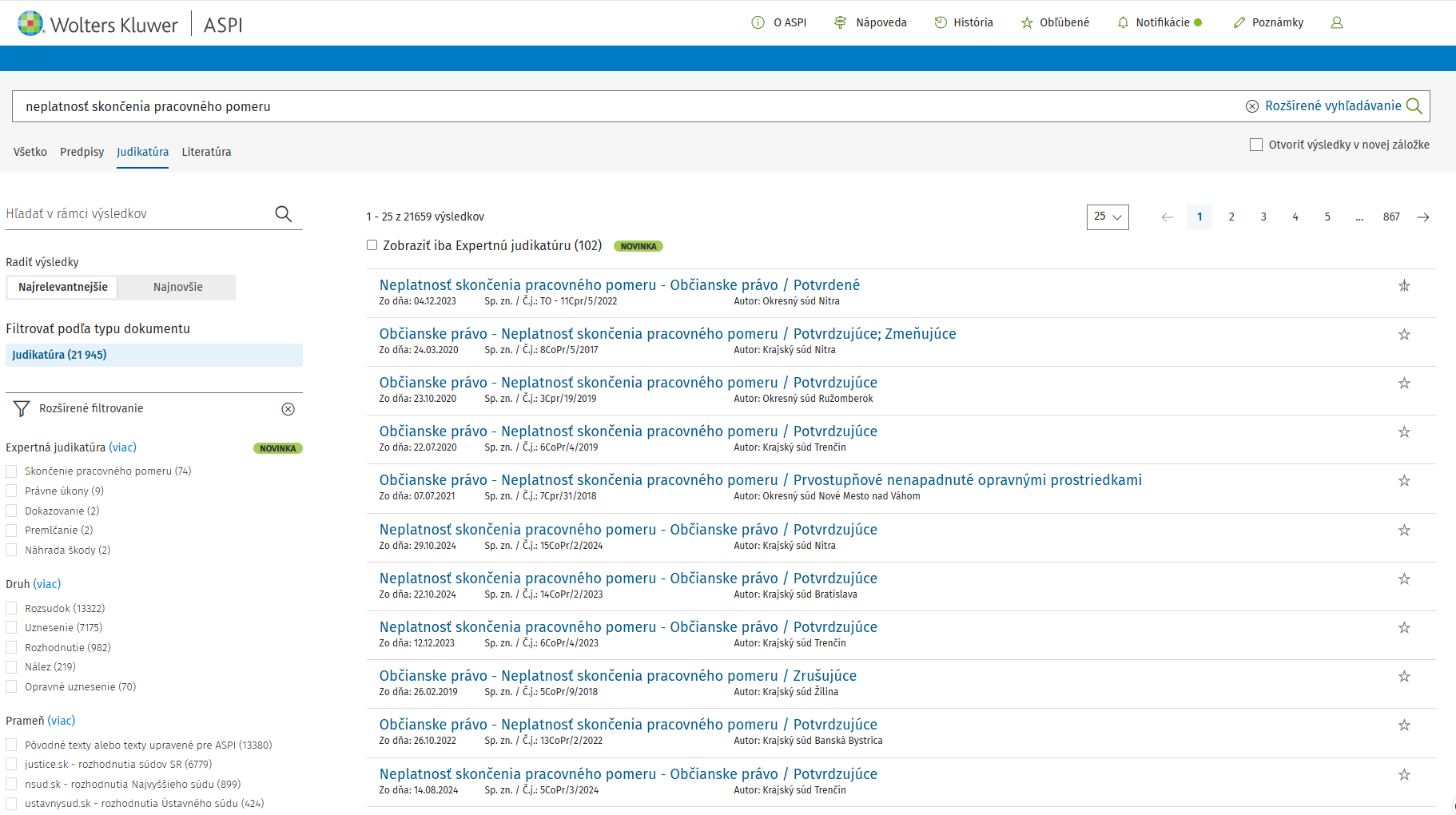Open the user account profile icon
1456x815 pixels.
tap(1336, 22)
